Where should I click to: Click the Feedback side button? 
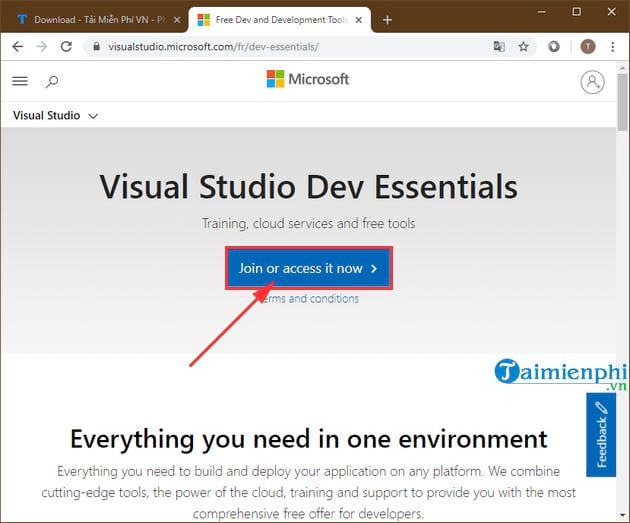601,435
